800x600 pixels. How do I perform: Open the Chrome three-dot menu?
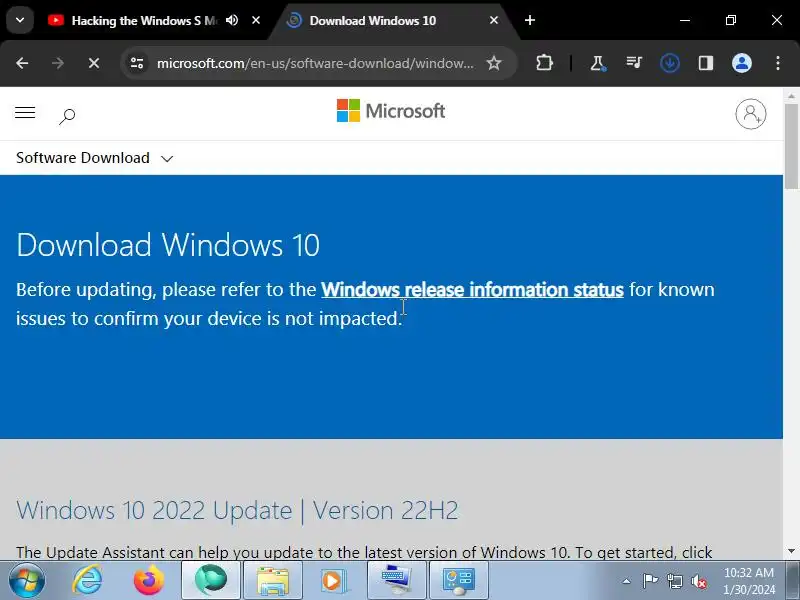click(778, 63)
